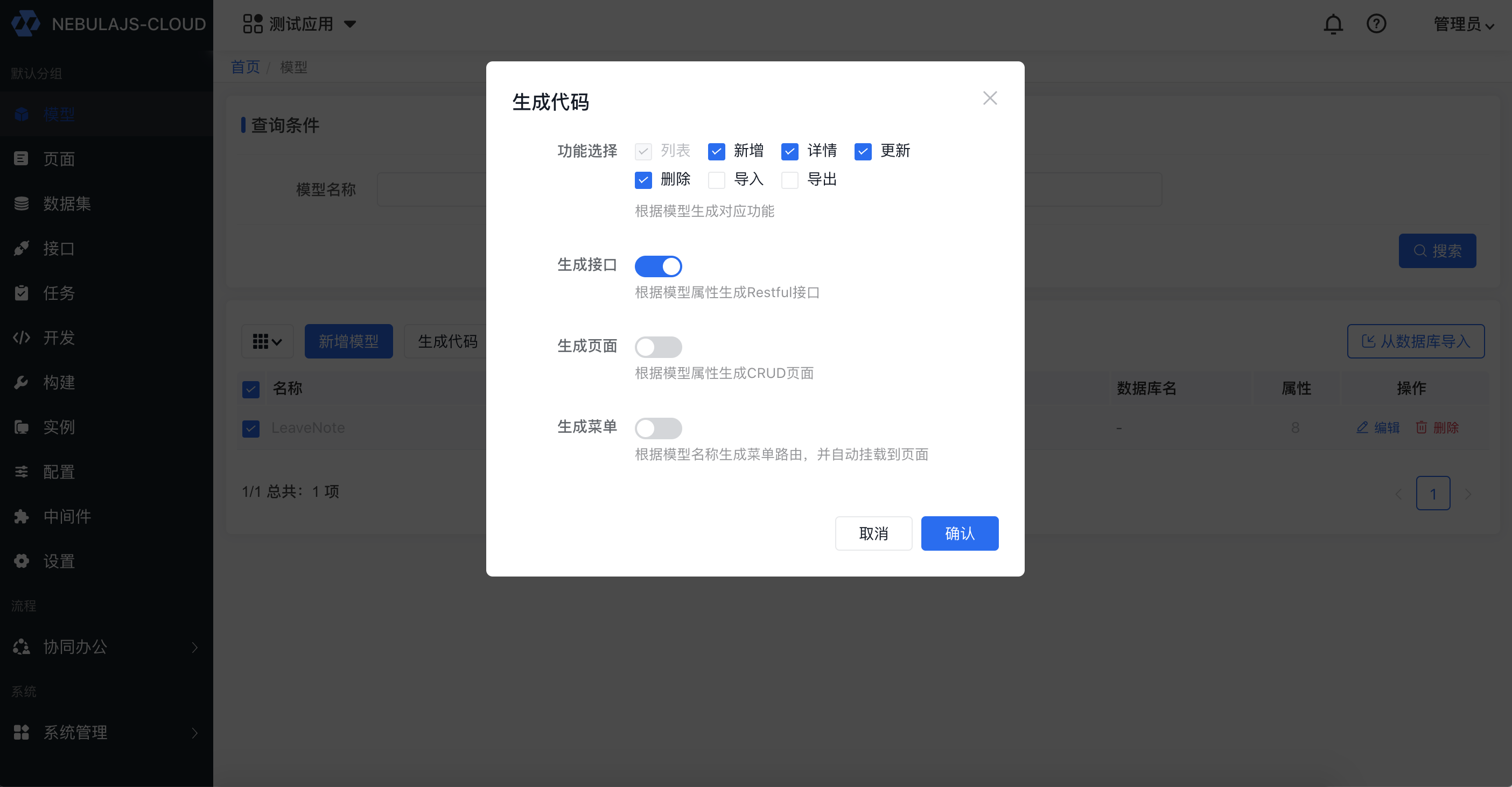Click the 编辑 link for LeaveNote

[1379, 427]
